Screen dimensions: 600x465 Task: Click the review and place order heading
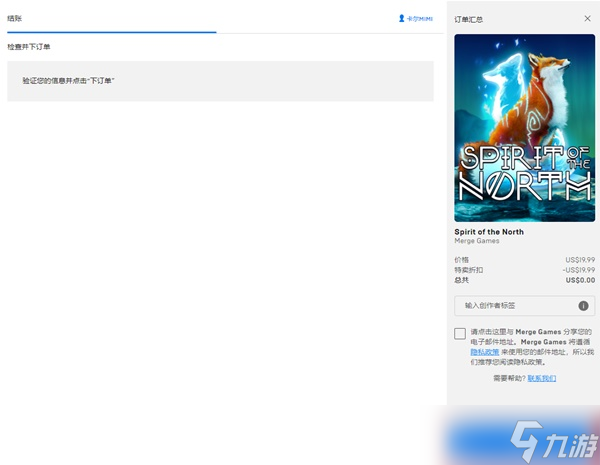[x=29, y=47]
